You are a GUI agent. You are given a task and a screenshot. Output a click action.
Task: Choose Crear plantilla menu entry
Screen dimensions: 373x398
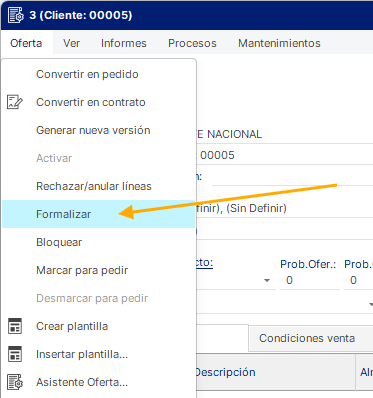[x=98, y=326]
